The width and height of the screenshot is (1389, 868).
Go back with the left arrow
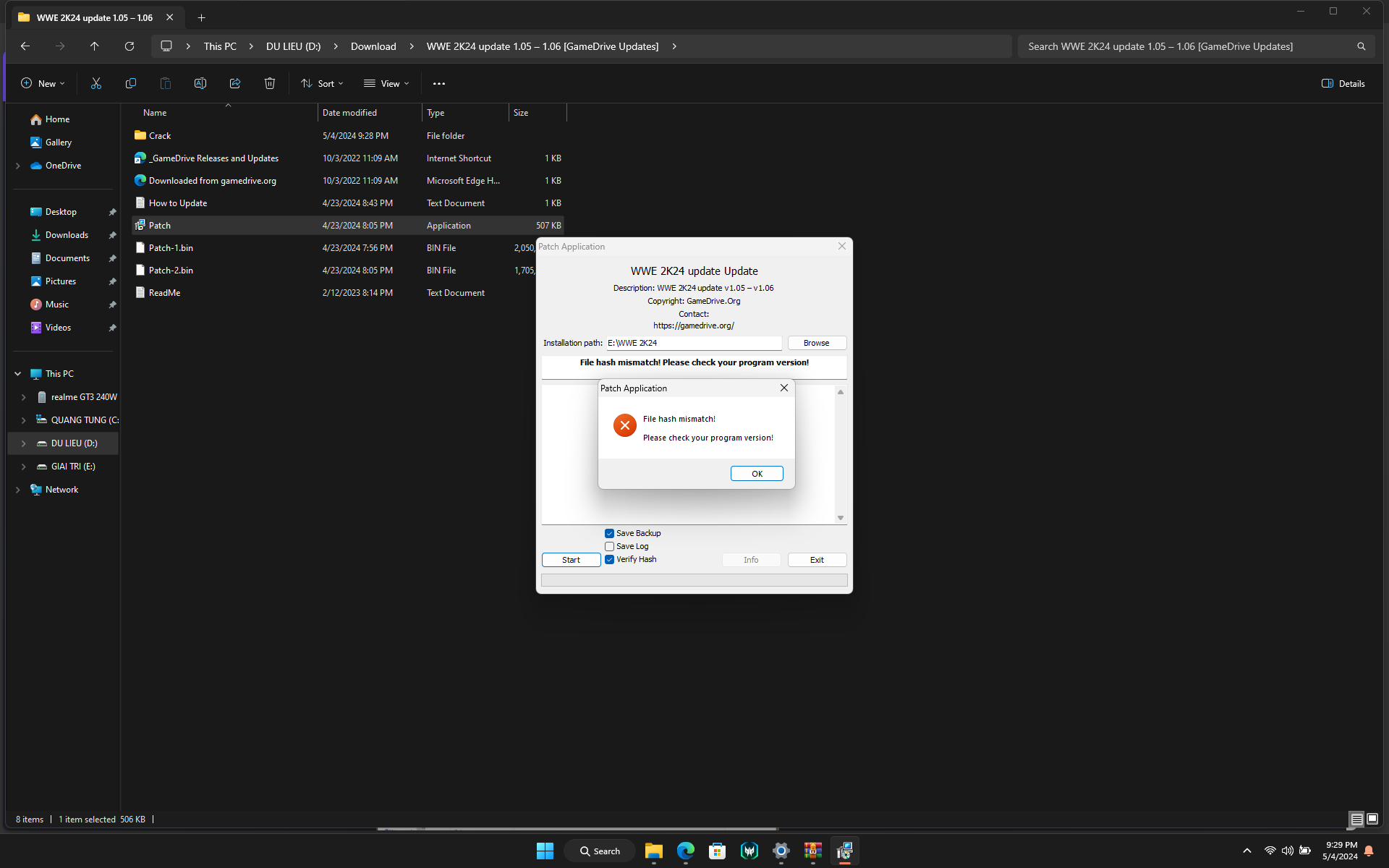point(25,46)
